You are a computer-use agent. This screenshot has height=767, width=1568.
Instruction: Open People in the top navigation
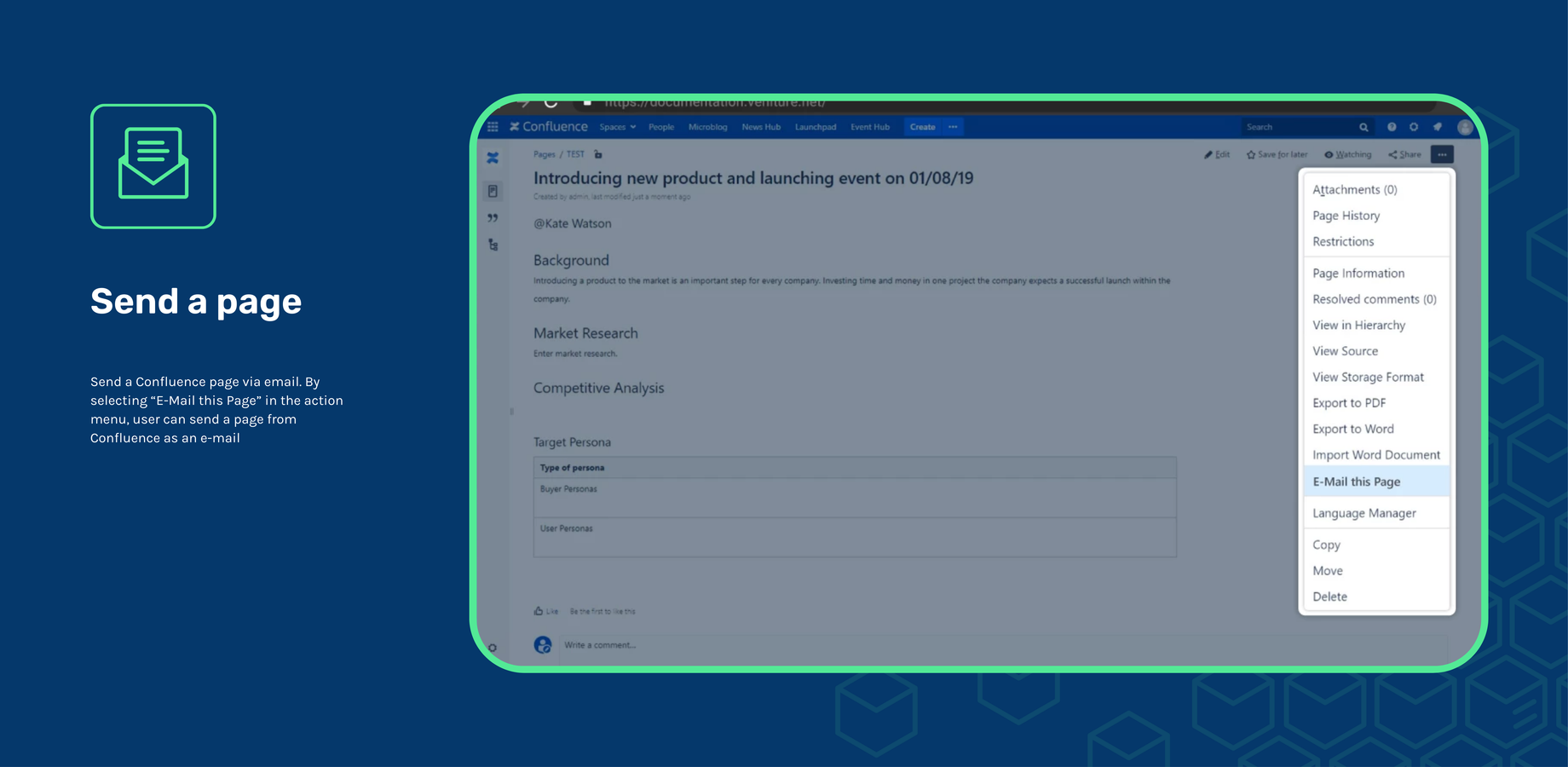coord(661,127)
